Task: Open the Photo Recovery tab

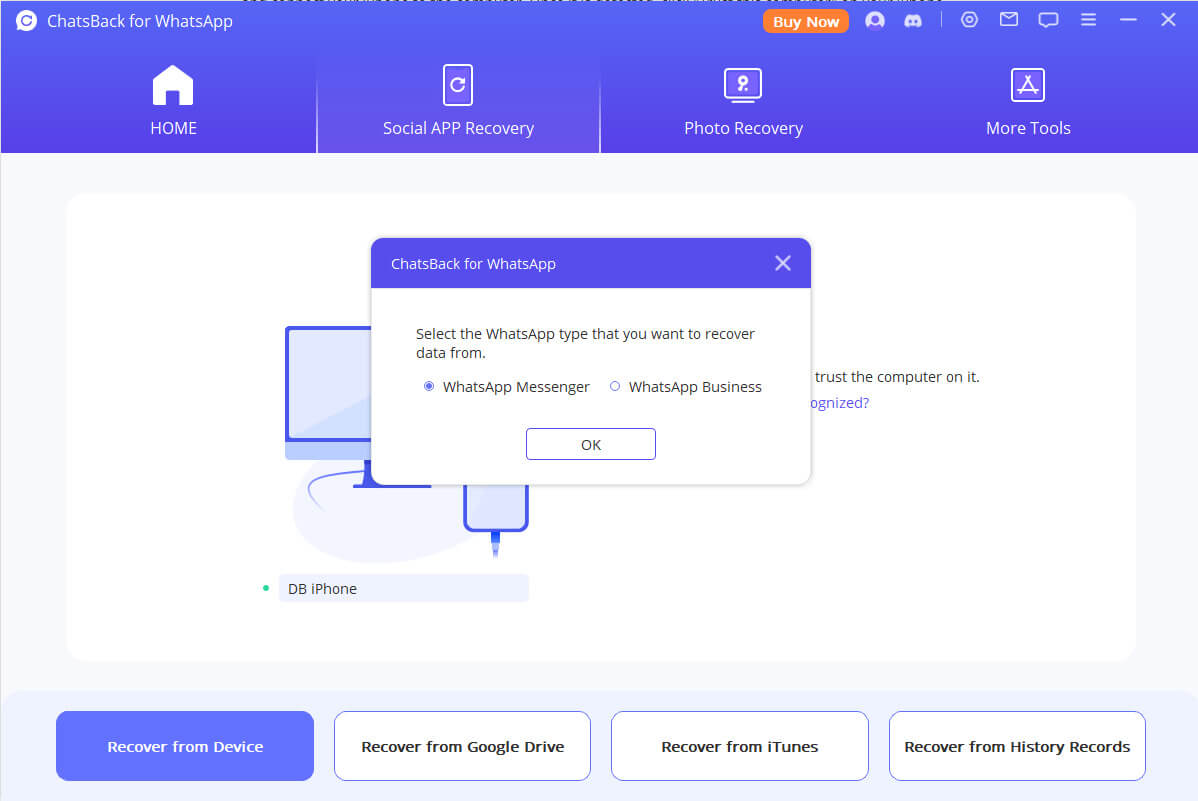Action: 743,101
